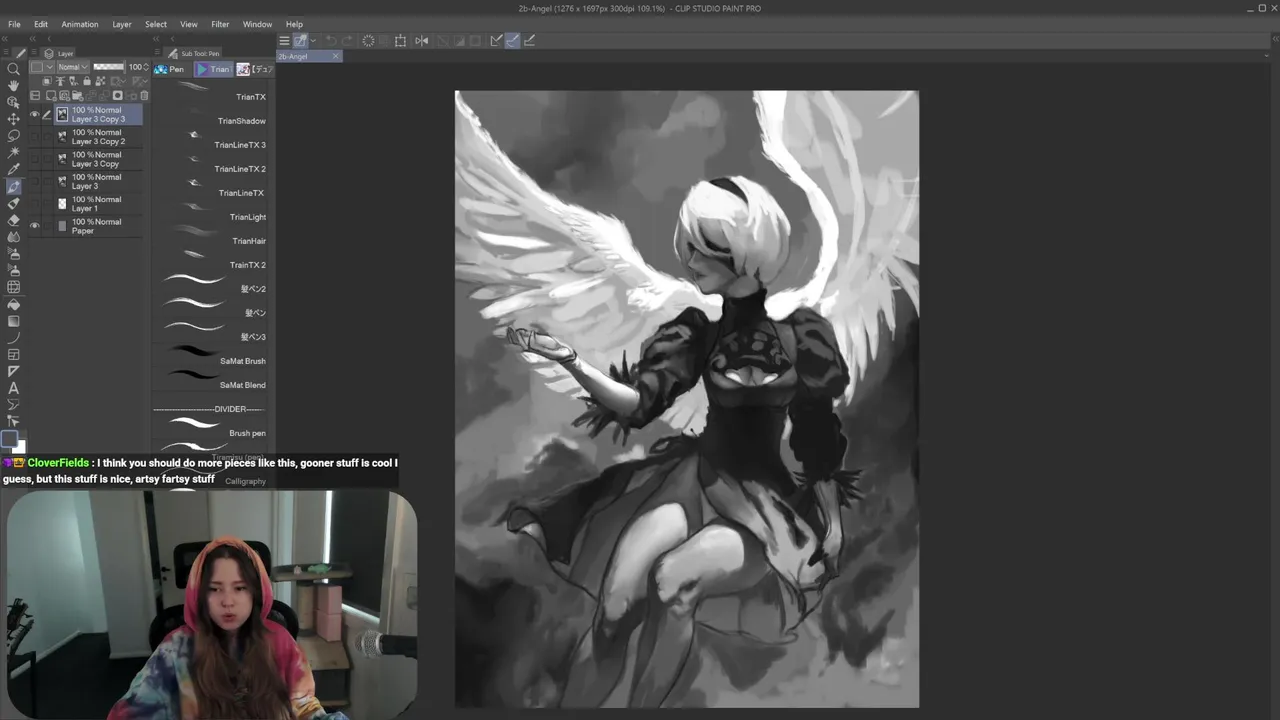Open the command bar hamburger menu
The image size is (1280, 720).
click(284, 41)
